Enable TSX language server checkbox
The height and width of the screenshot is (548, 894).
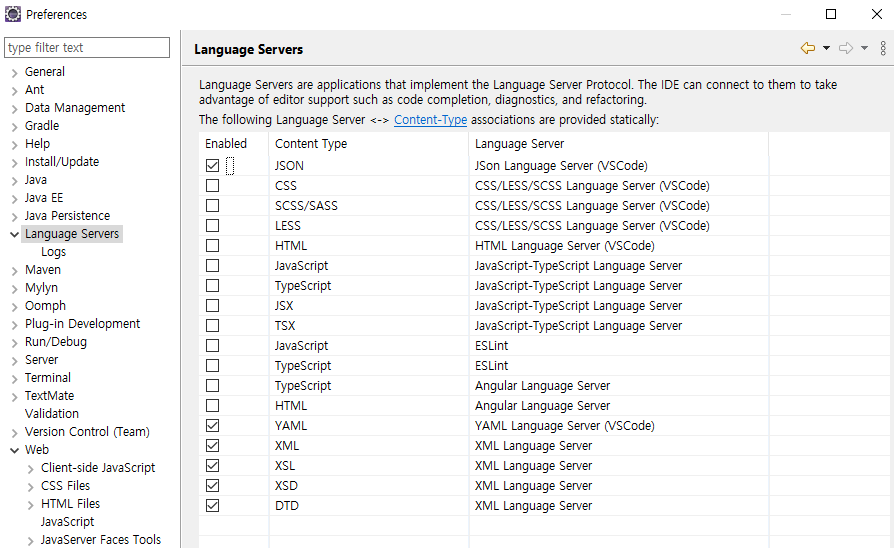(213, 326)
